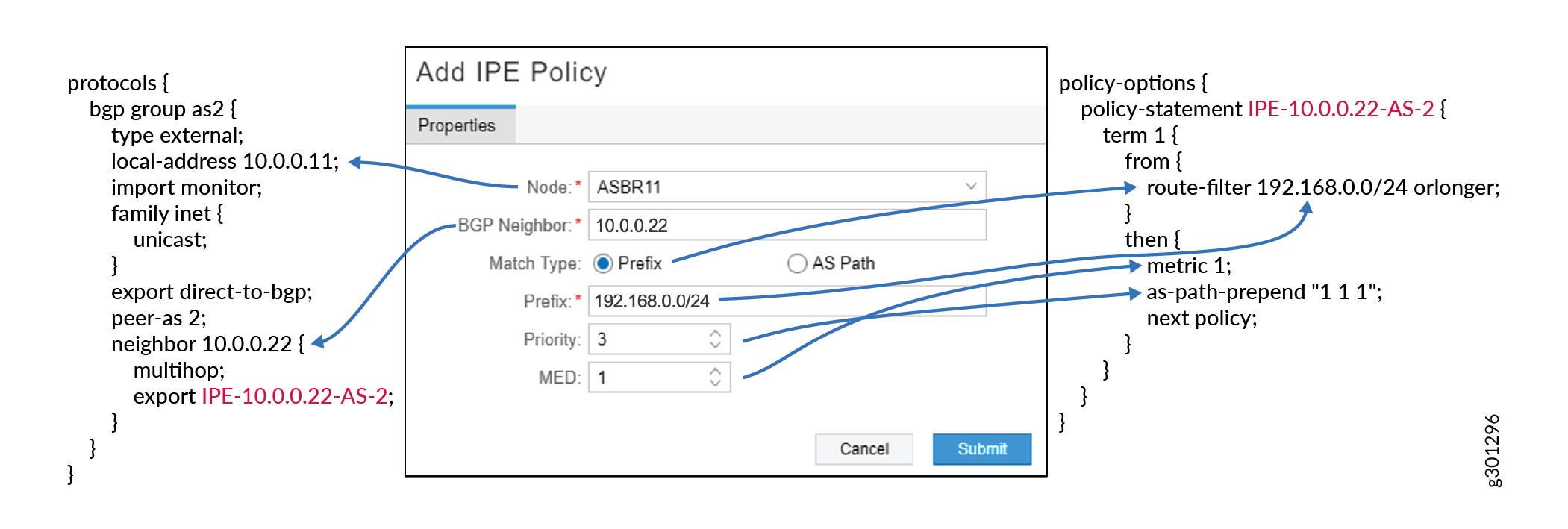Viewport: 1568px width, 529px height.
Task: Switch to the Properties tab
Action: point(457,125)
